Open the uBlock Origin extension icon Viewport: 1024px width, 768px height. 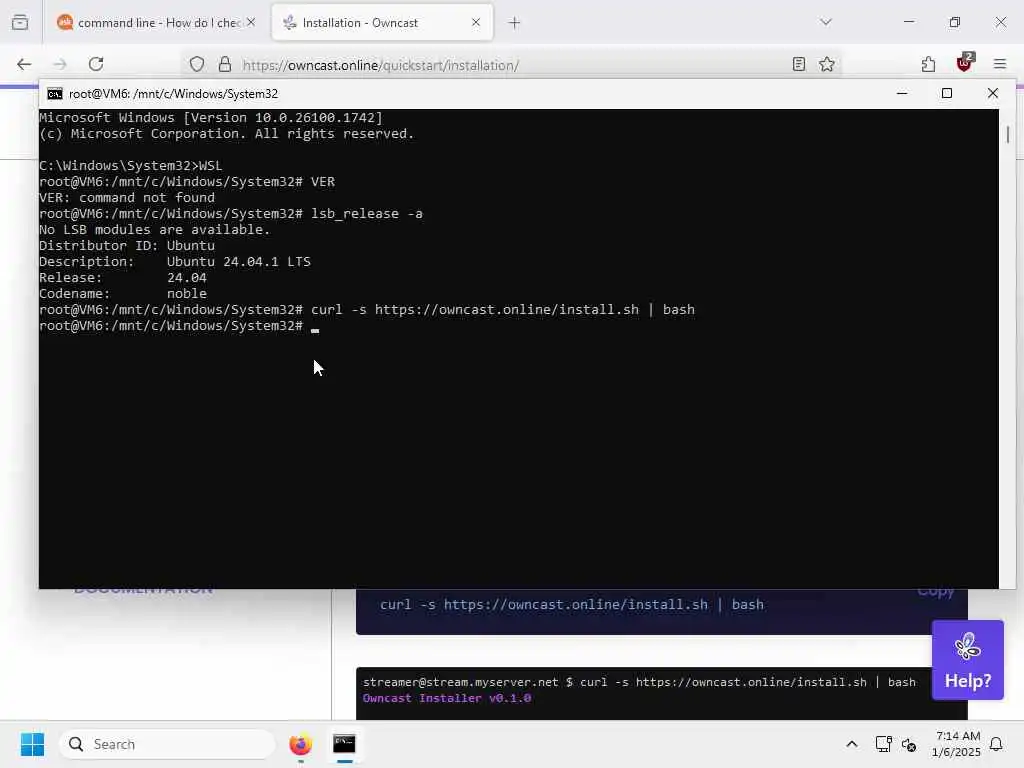click(965, 63)
